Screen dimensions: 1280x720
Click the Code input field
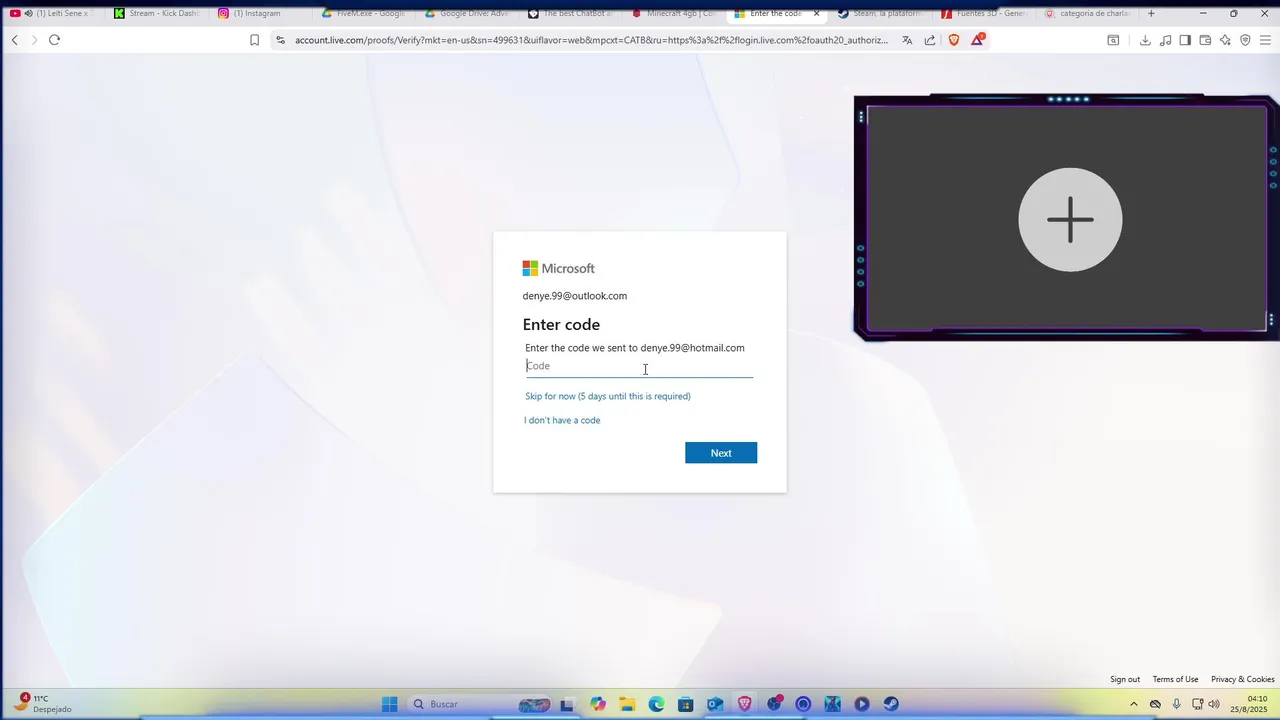[x=639, y=366]
